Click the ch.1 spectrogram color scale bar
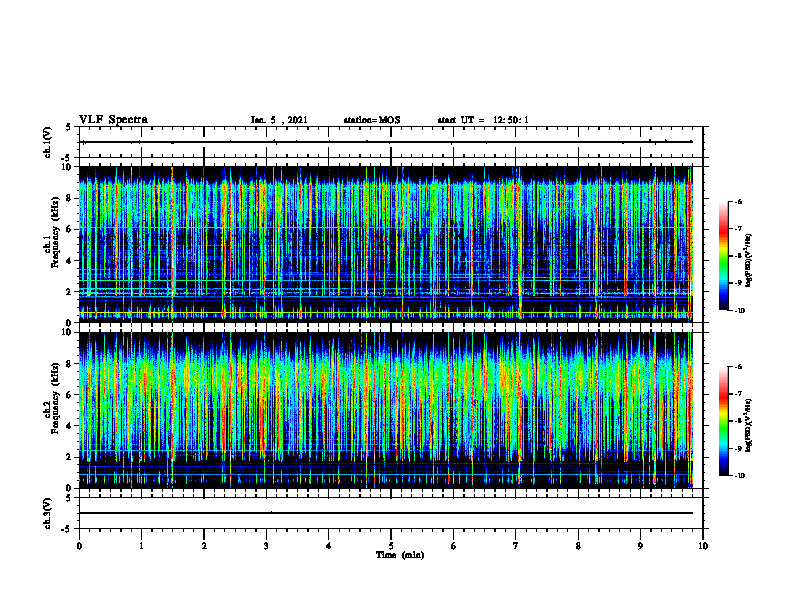The width and height of the screenshot is (792, 612). [723, 256]
